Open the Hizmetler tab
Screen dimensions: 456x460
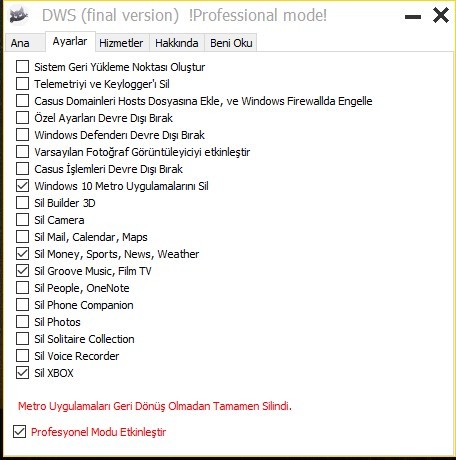[121, 43]
